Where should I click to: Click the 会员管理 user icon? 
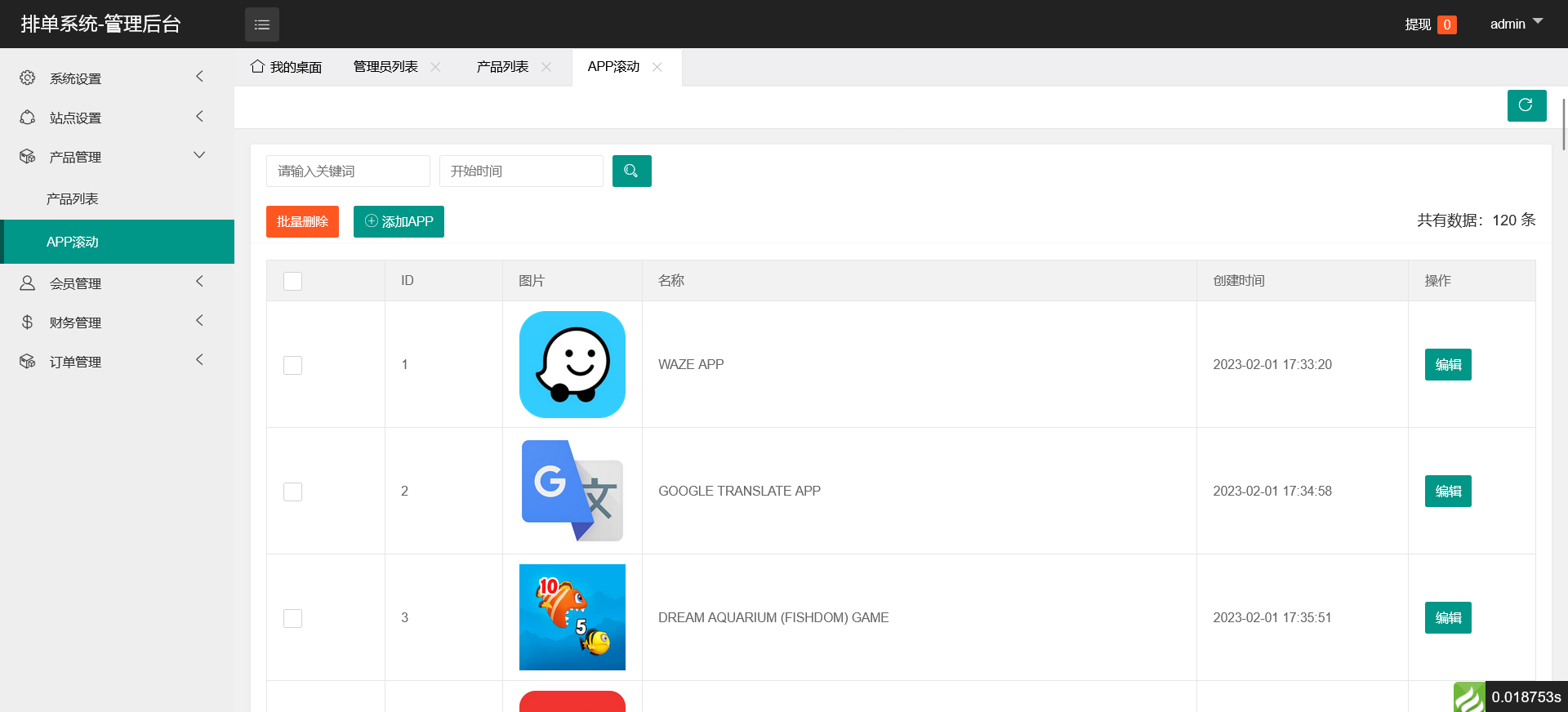28,283
